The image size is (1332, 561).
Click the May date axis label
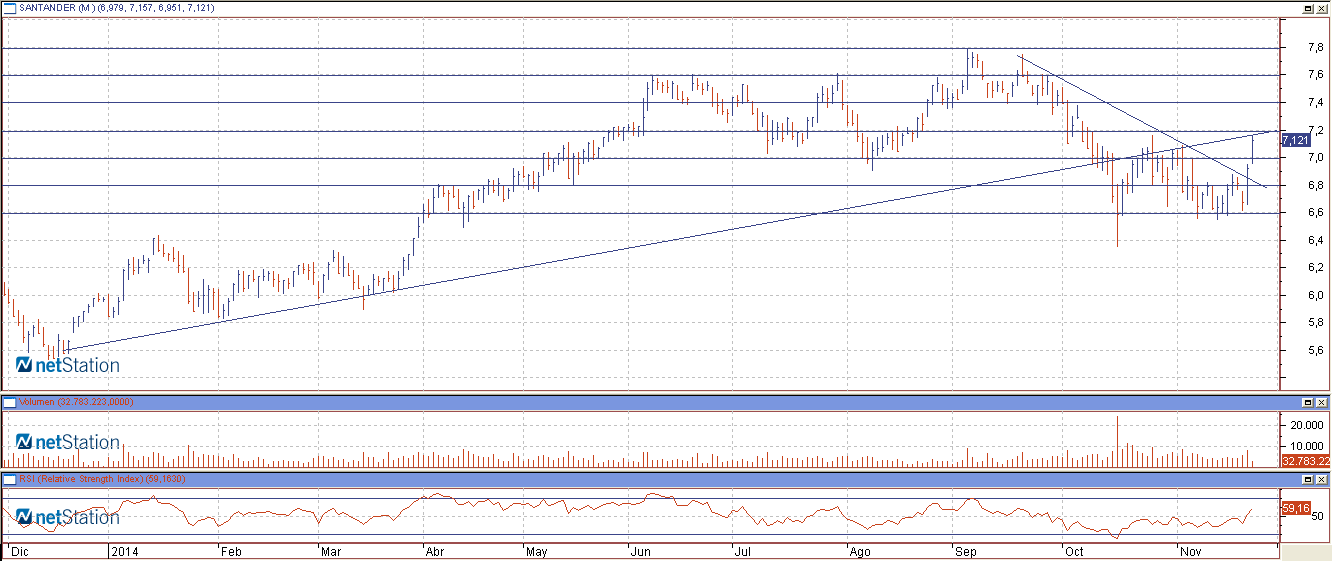click(537, 551)
